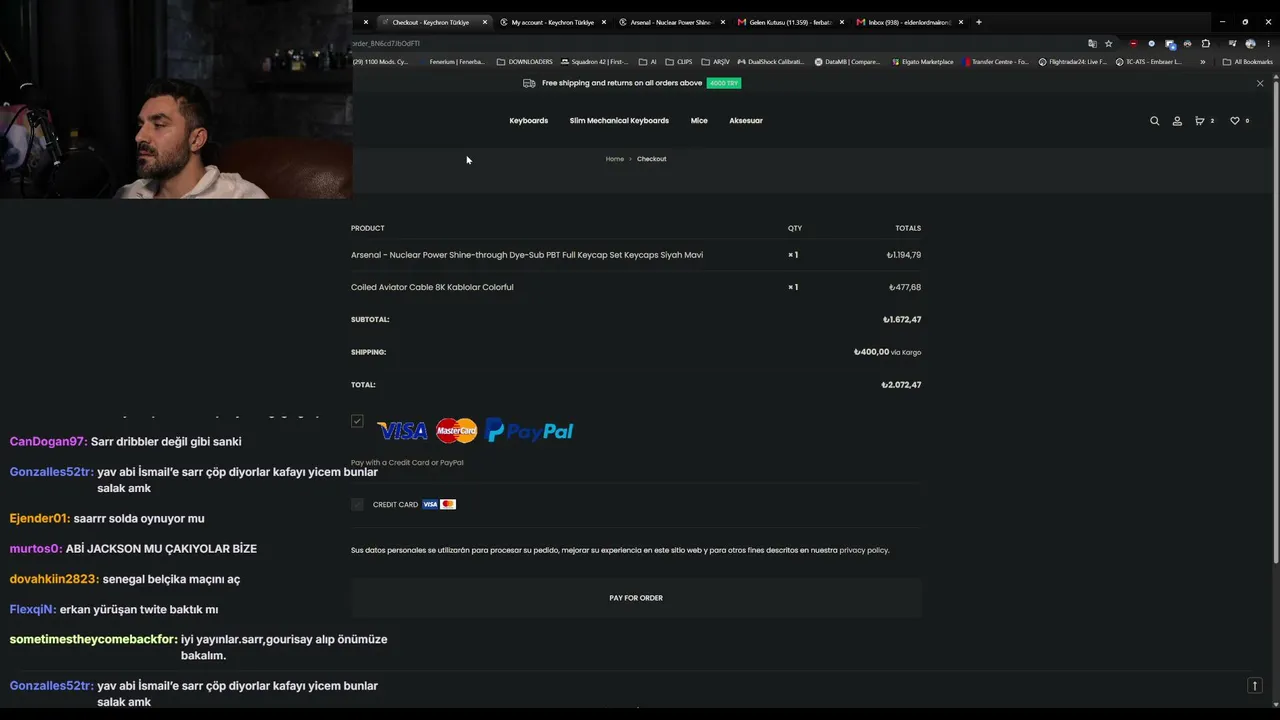1280x720 pixels.
Task: Click the CanDogan97 username in chat
Action: pyautogui.click(x=48, y=442)
